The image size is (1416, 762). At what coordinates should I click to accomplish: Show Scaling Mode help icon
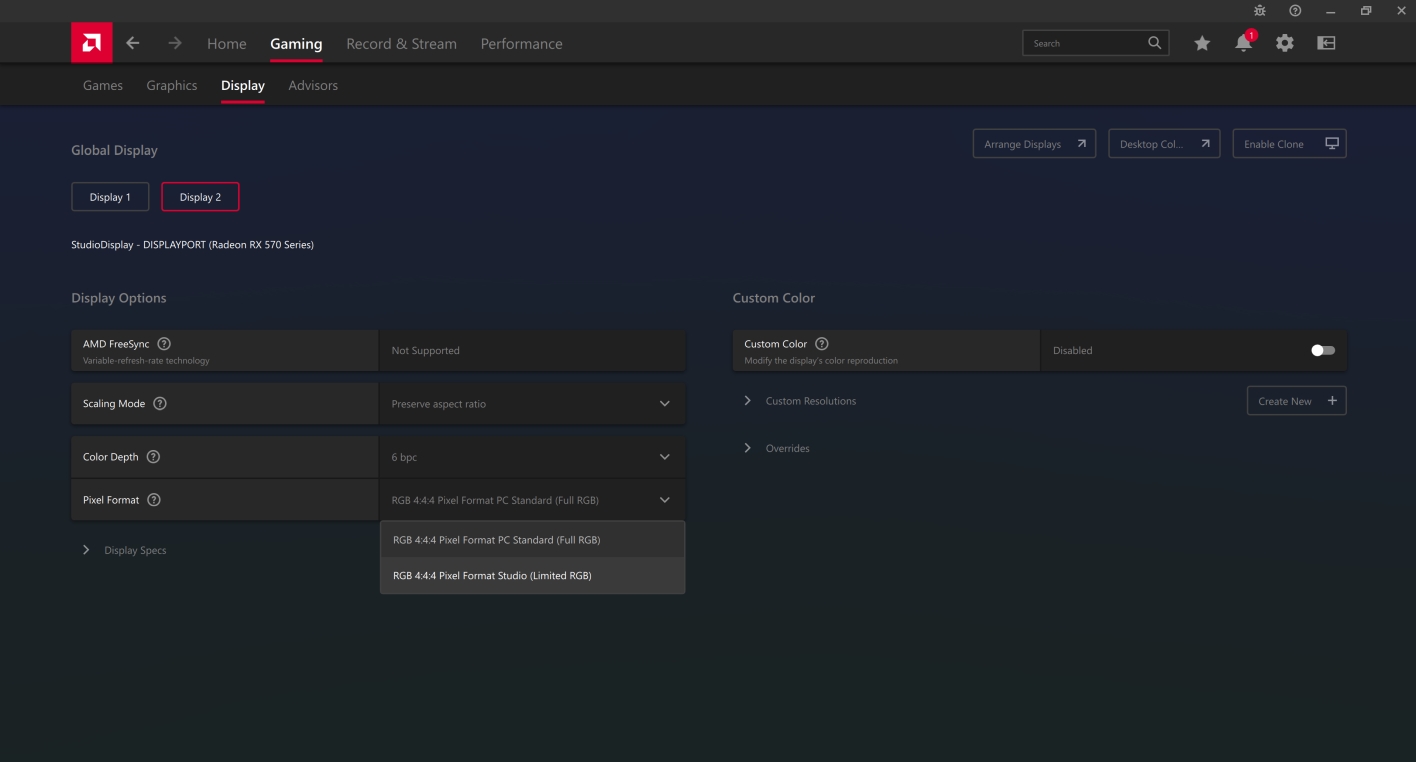click(x=160, y=404)
